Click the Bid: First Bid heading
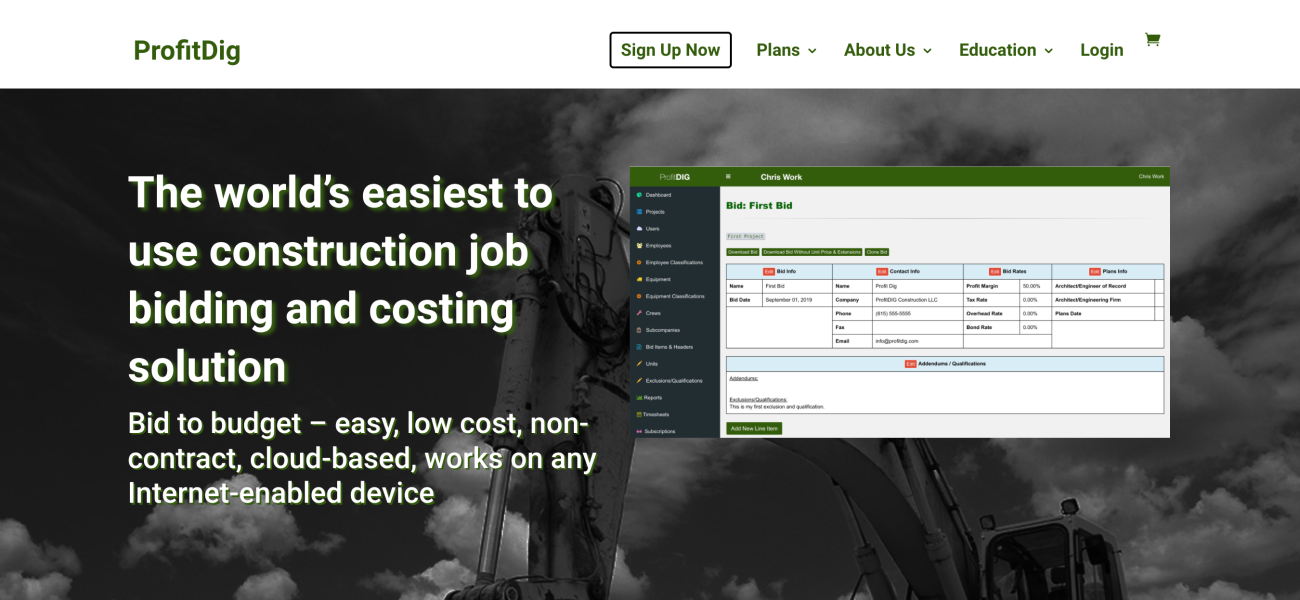1300x600 pixels. [759, 205]
